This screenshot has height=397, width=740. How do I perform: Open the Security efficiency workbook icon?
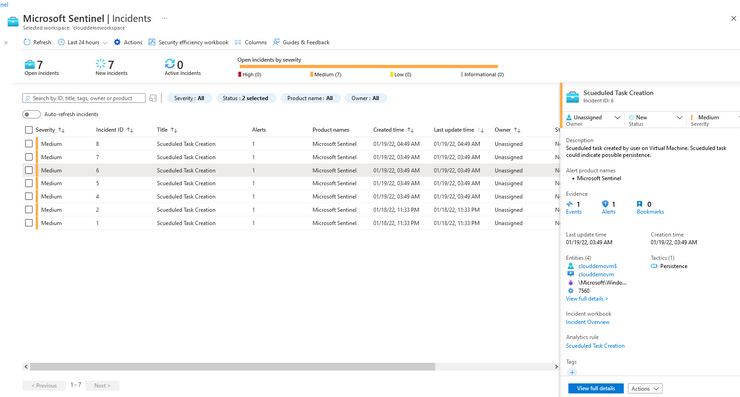[152, 42]
